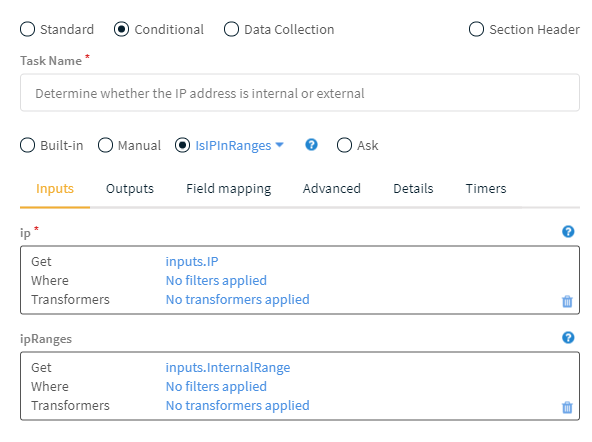Viewport: 592px width, 442px height.
Task: Select the script radio button beside IsIPInRanges
Action: (x=182, y=145)
